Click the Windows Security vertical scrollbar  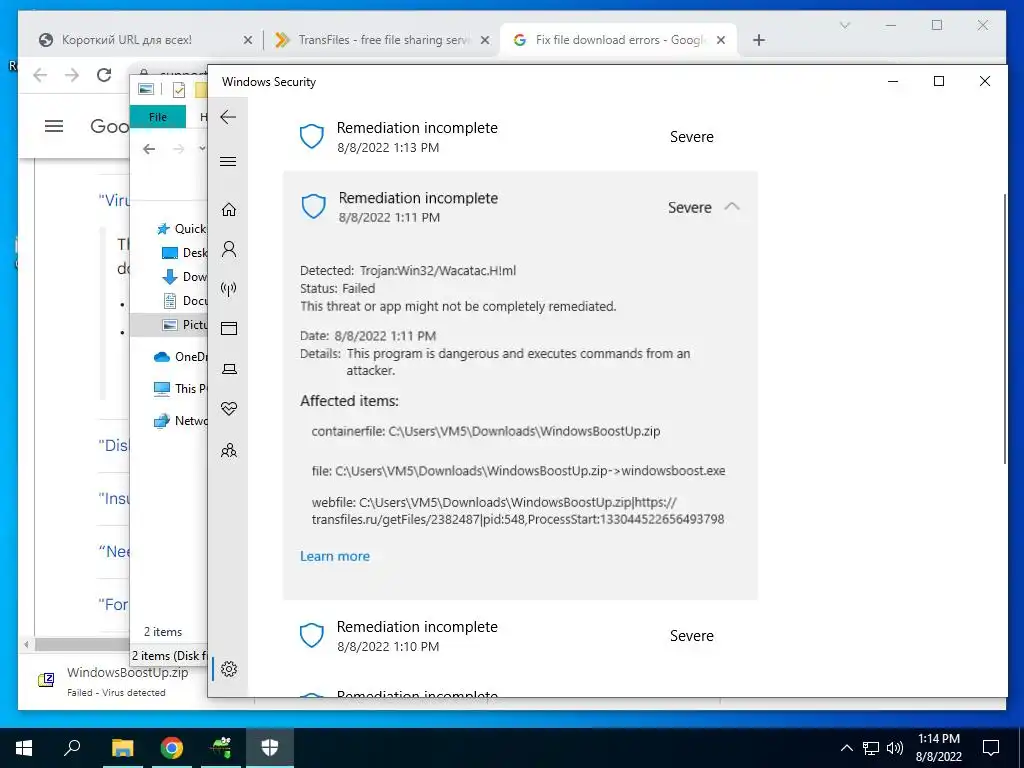[1004, 329]
